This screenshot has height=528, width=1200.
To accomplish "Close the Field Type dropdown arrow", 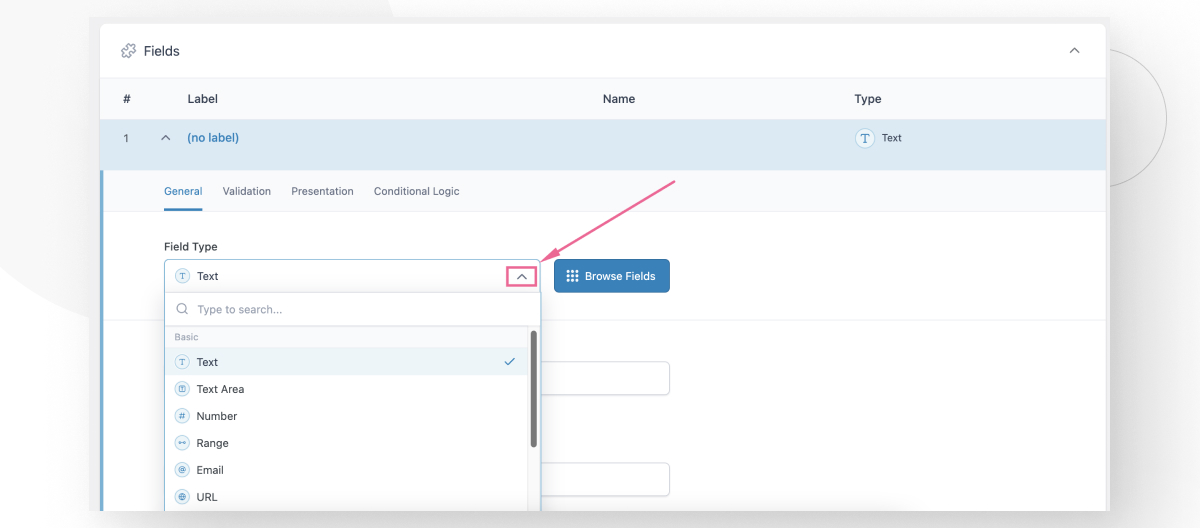I will click(x=521, y=276).
